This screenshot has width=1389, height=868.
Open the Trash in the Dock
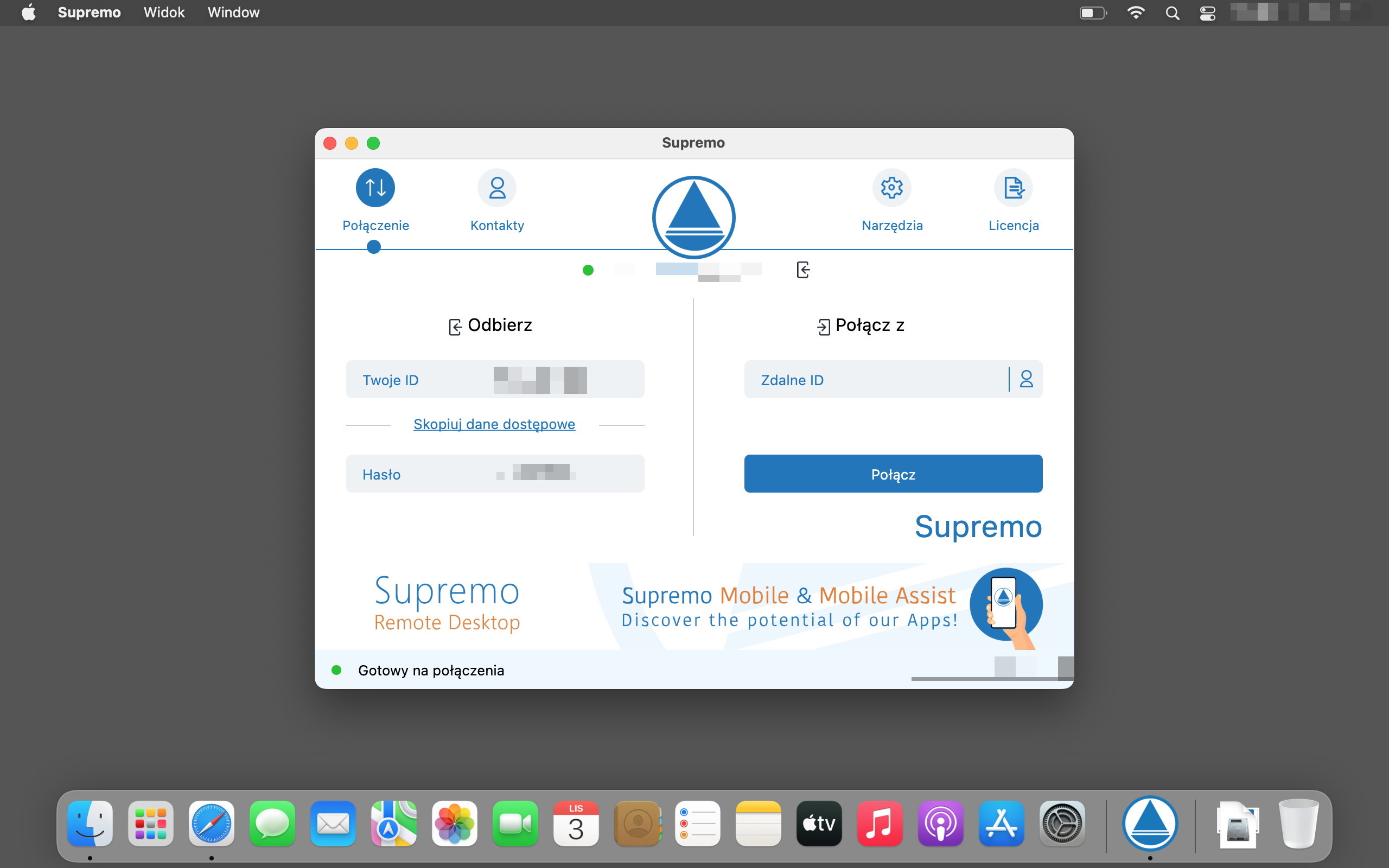coord(1298,824)
